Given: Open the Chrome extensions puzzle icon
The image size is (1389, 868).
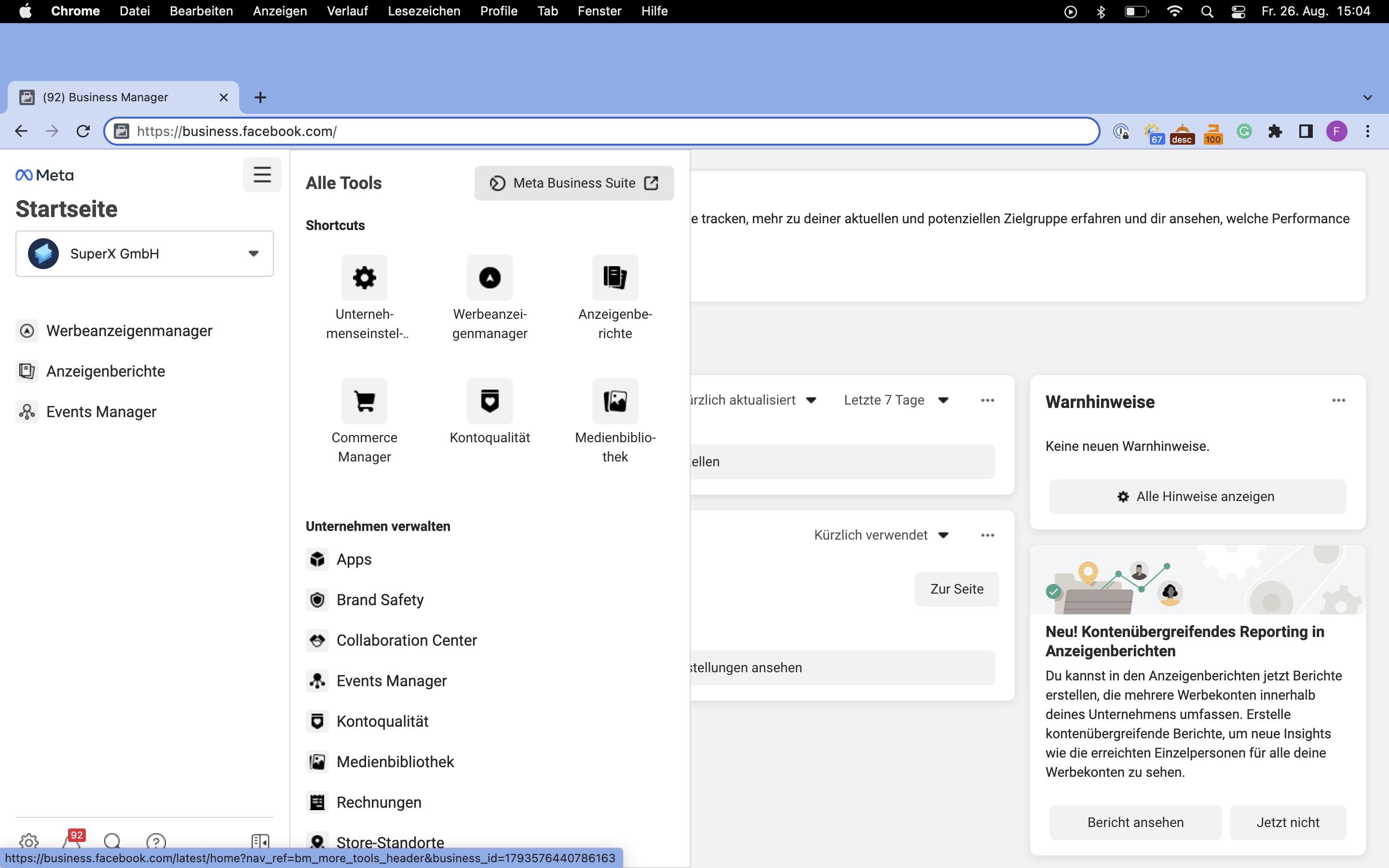Looking at the screenshot, I should pyautogui.click(x=1275, y=132).
